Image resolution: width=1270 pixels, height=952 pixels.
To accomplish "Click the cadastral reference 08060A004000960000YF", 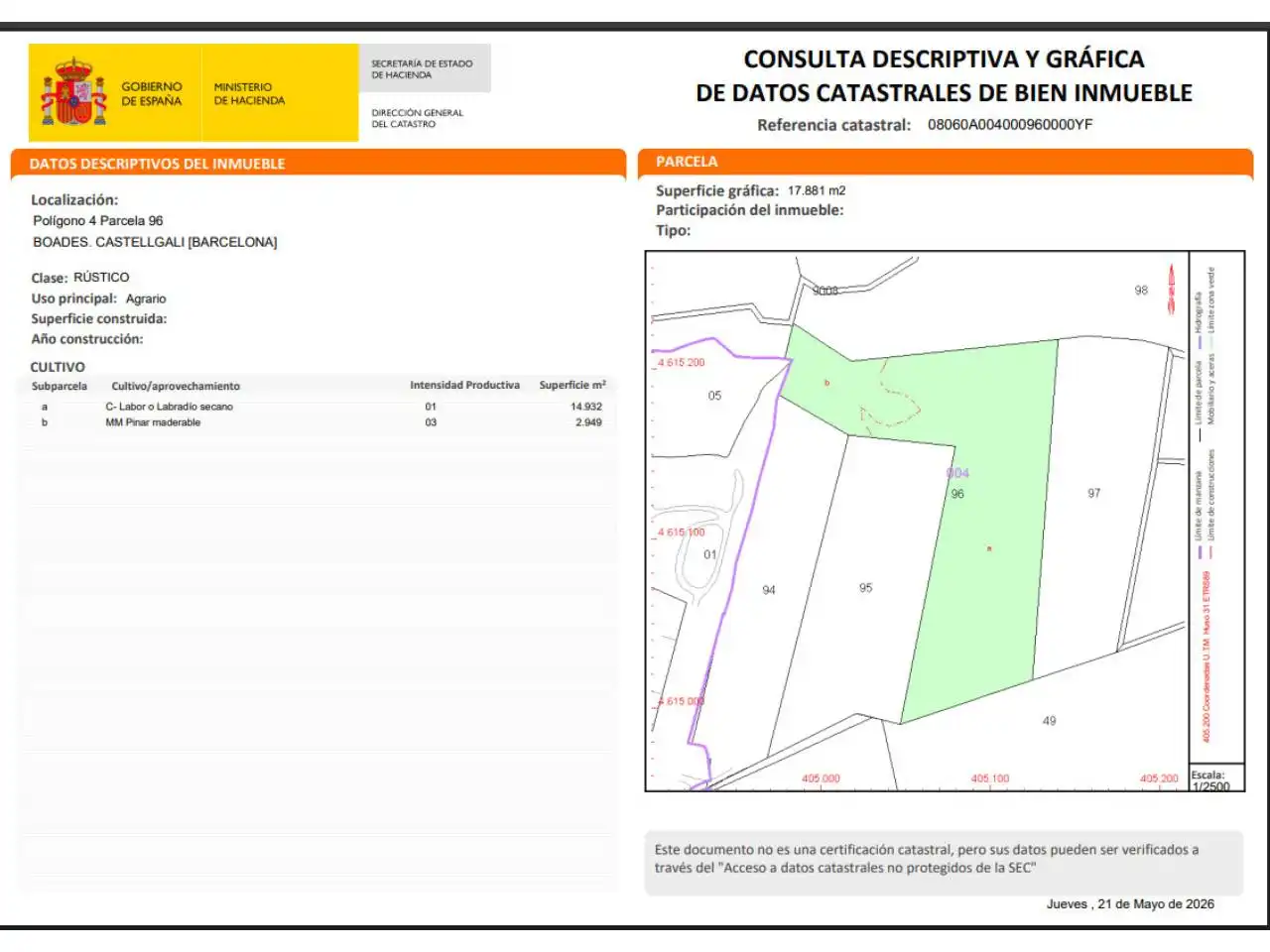I will (1010, 125).
